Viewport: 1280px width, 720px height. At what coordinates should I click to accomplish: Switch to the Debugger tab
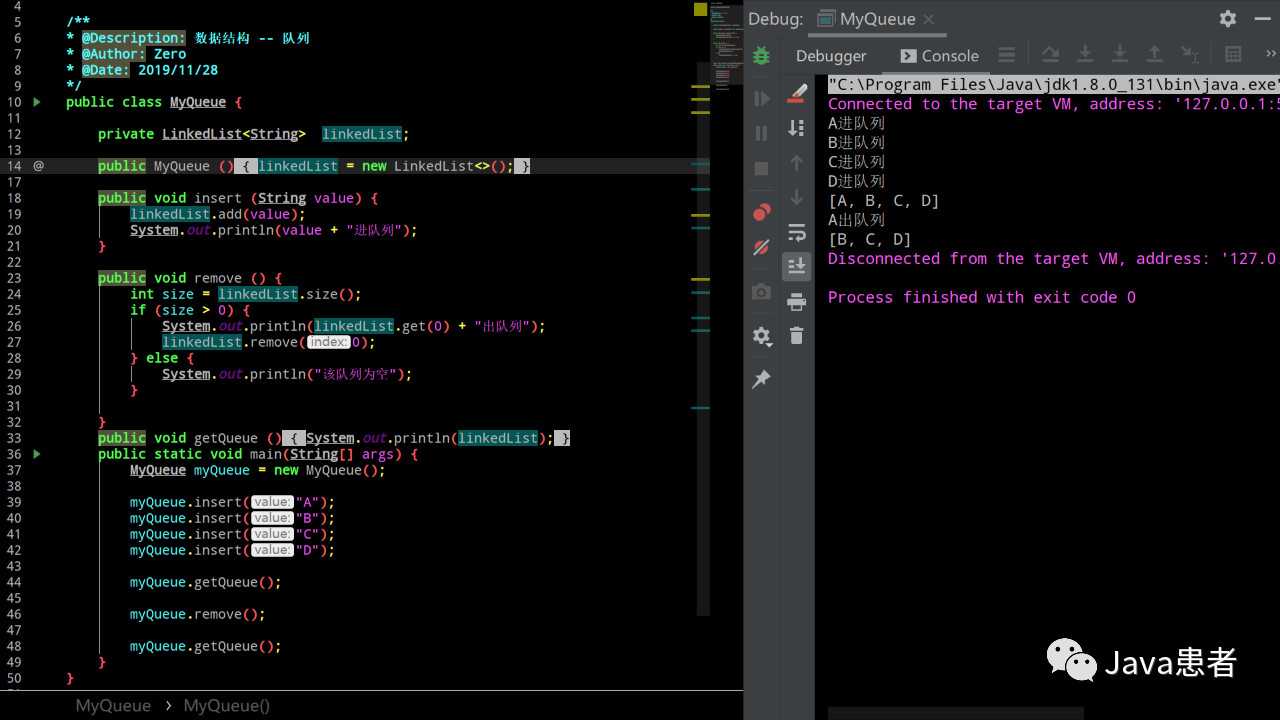(831, 56)
